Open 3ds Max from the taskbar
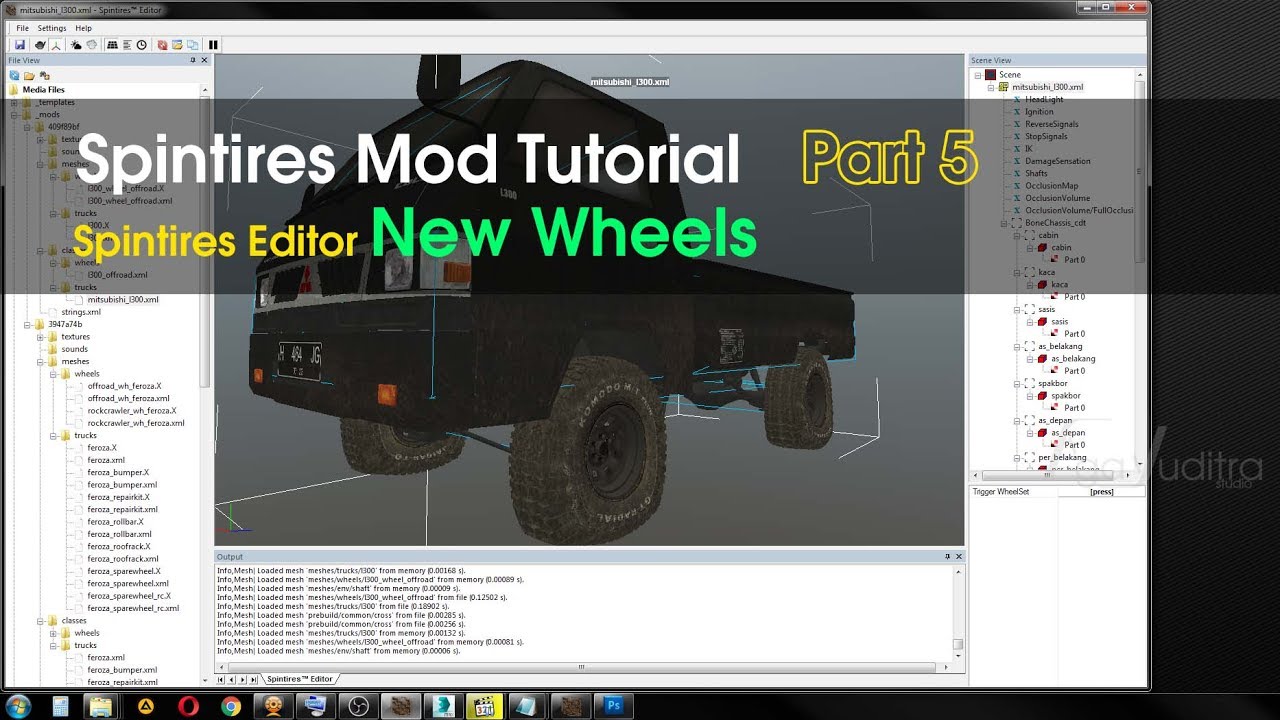1280x720 pixels. [444, 706]
